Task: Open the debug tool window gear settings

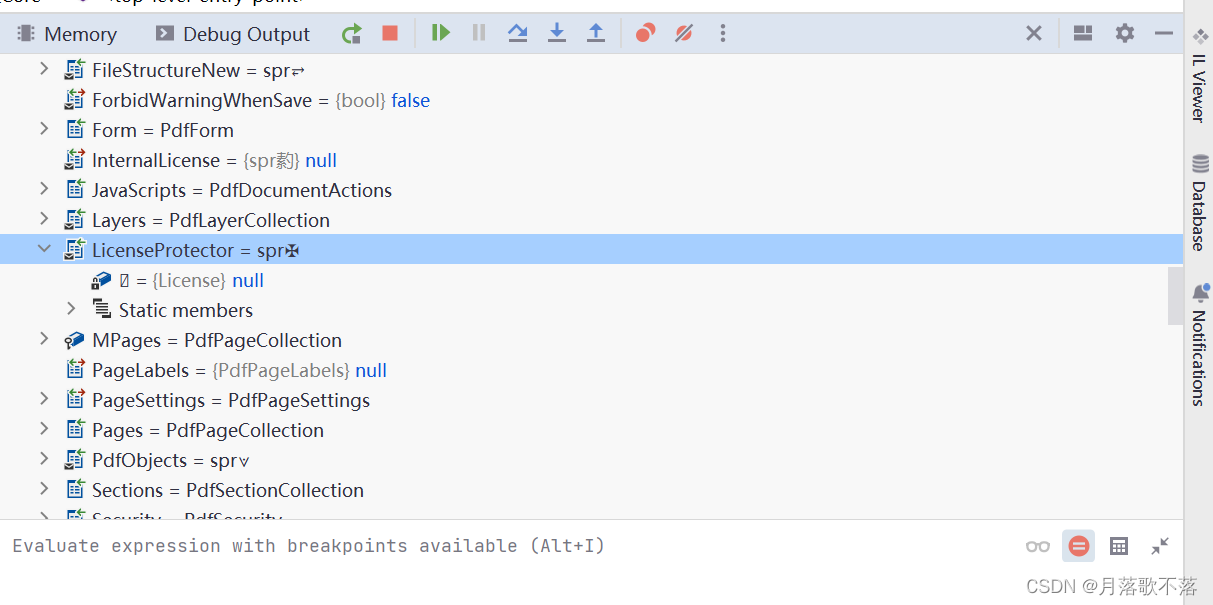Action: click(1125, 33)
